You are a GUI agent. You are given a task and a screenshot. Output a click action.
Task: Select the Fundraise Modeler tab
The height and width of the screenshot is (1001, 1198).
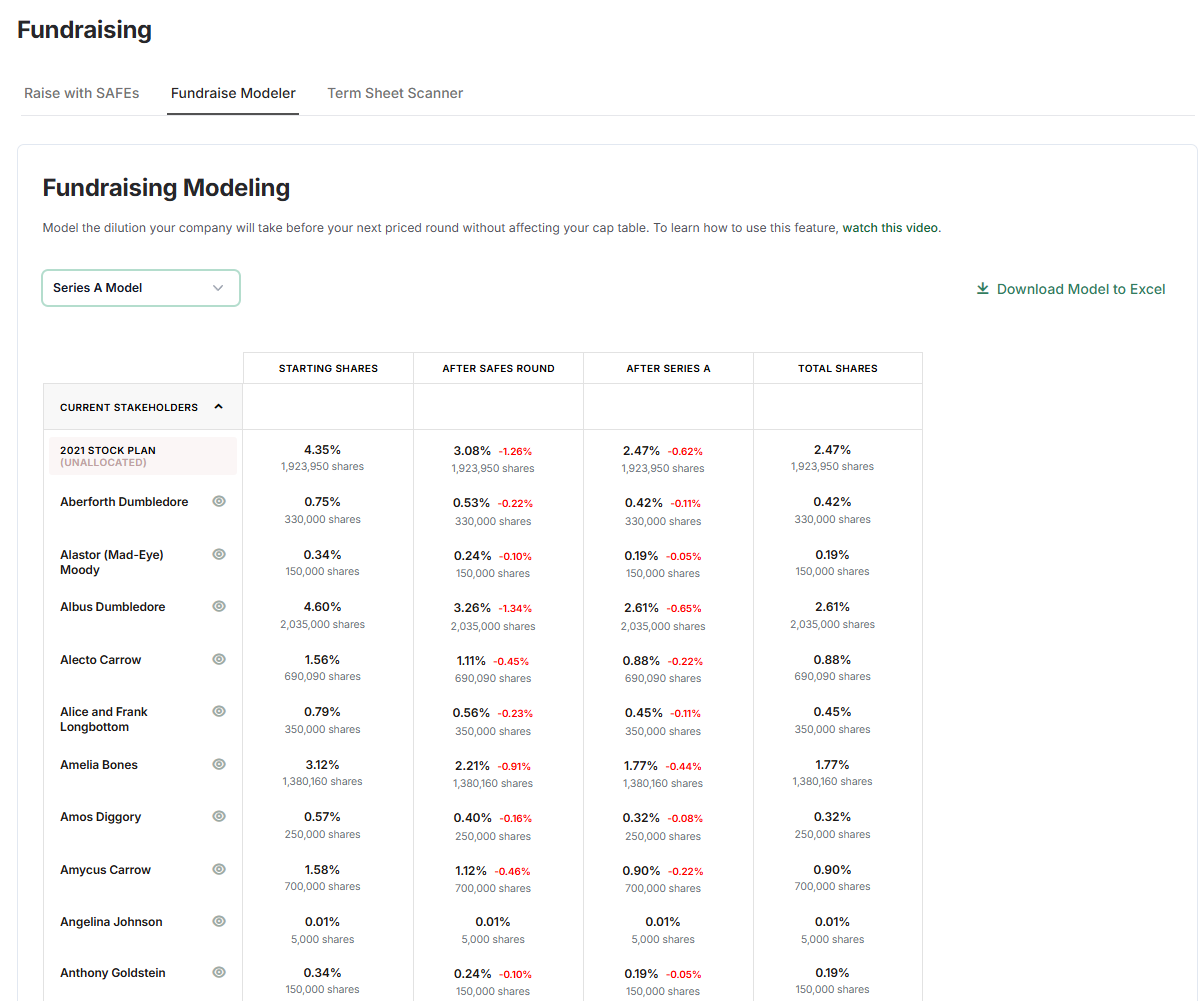[233, 93]
